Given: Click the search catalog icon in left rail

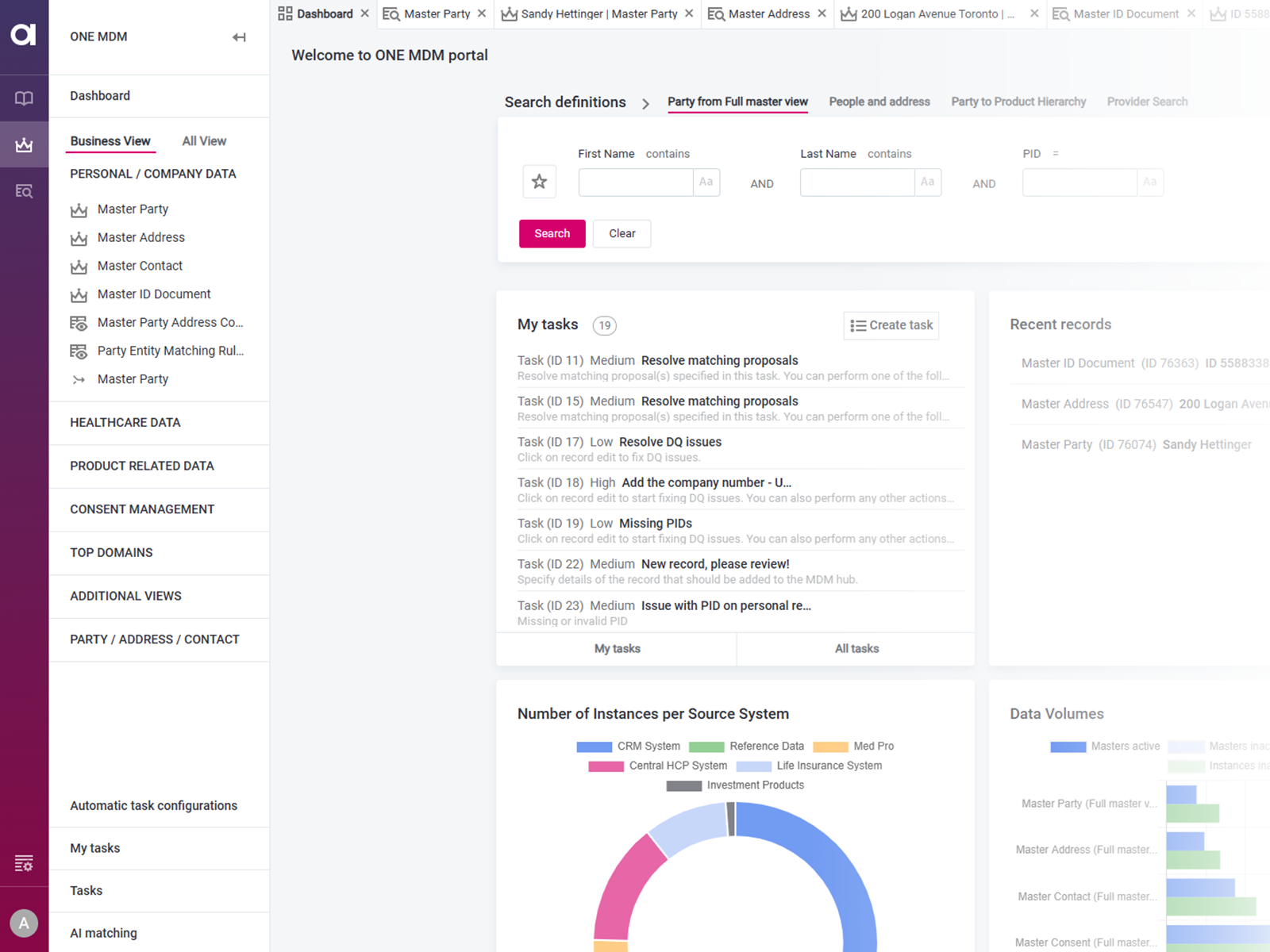Looking at the screenshot, I should tap(24, 191).
